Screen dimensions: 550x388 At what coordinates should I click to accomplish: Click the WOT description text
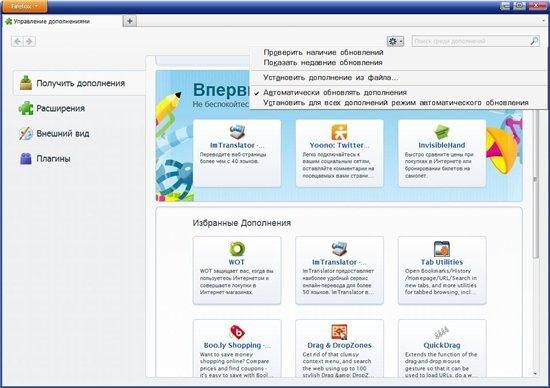pos(237,282)
